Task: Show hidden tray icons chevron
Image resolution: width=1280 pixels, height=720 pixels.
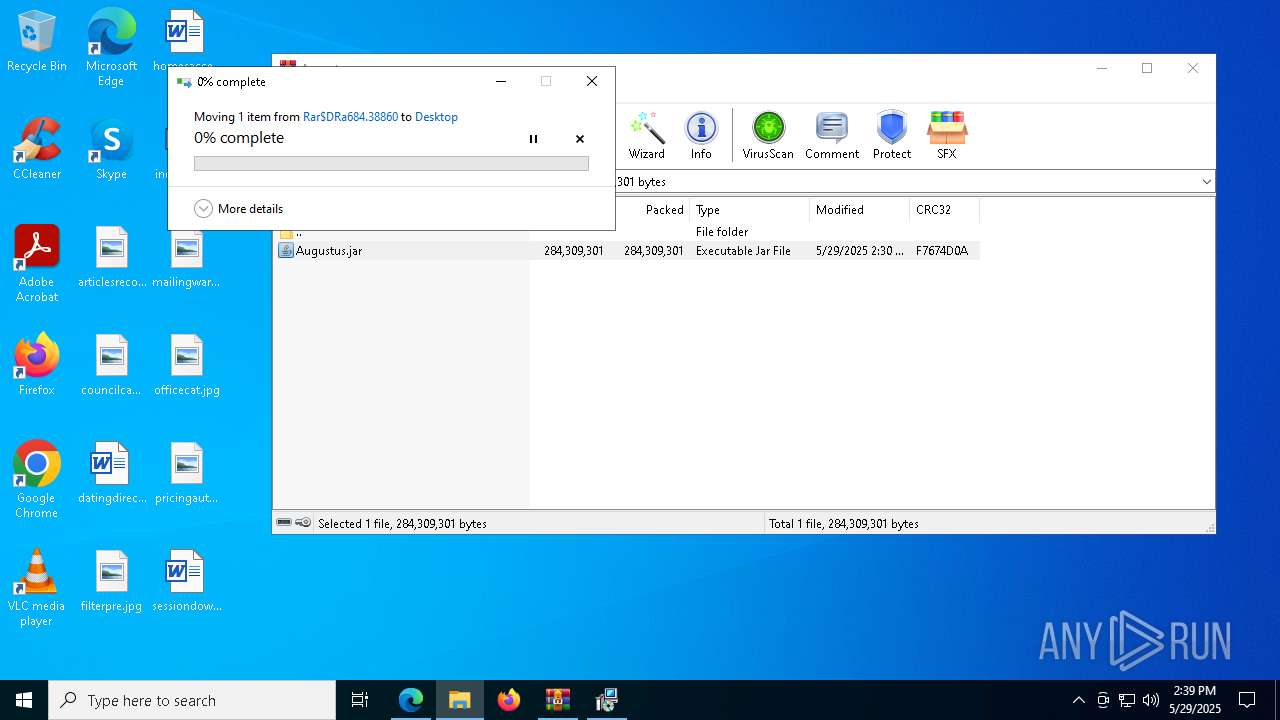Action: coord(1078,700)
